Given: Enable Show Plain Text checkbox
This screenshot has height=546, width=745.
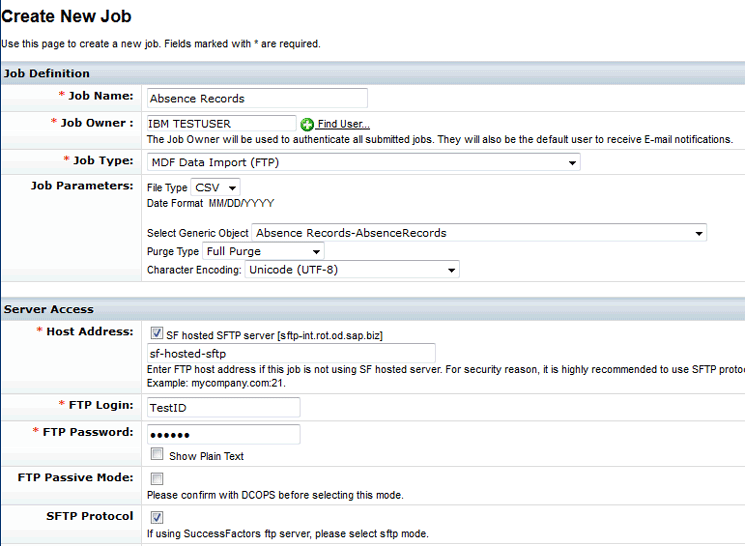Looking at the screenshot, I should click(157, 455).
